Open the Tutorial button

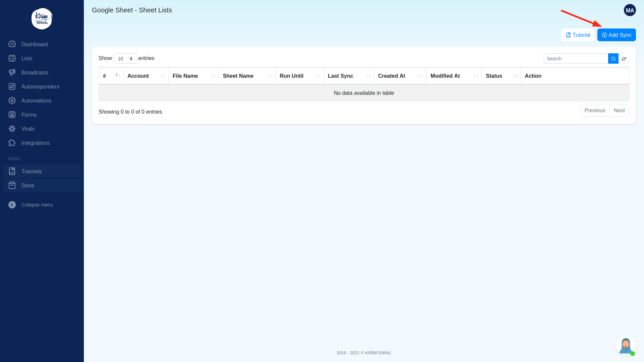(578, 35)
